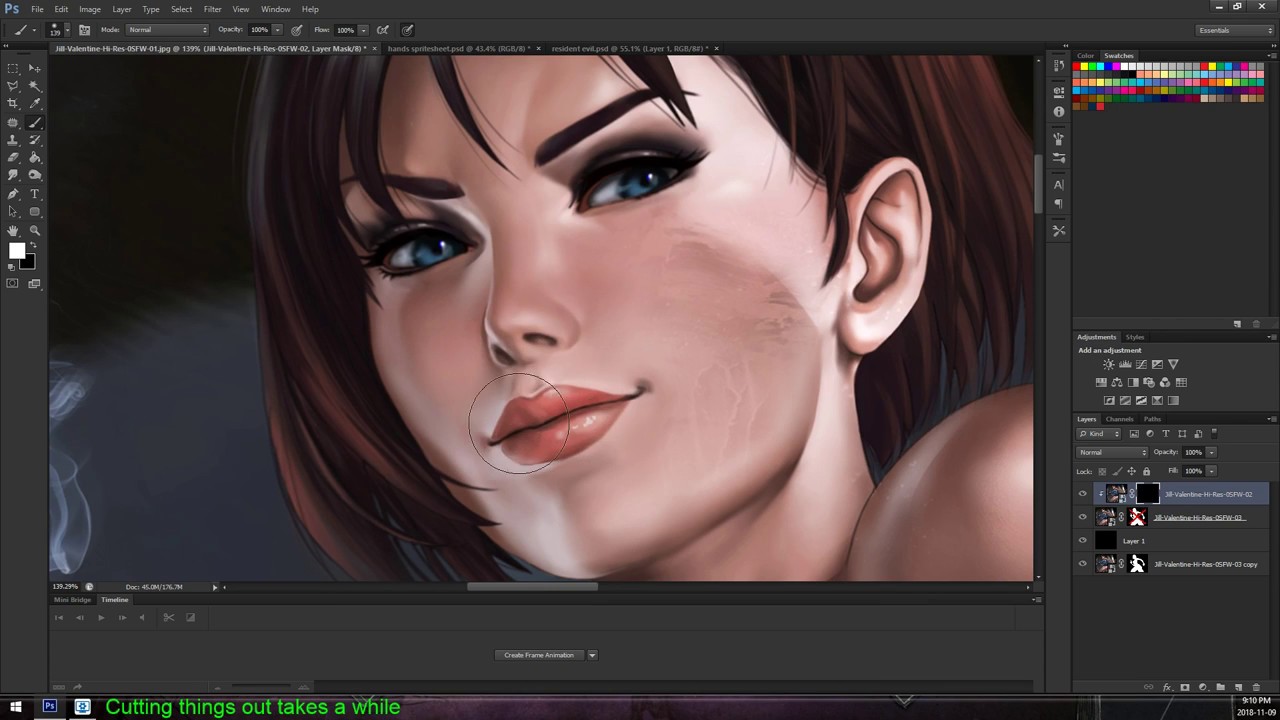The width and height of the screenshot is (1280, 720).
Task: Hide Layer 1 visibility eye
Action: tap(1082, 541)
